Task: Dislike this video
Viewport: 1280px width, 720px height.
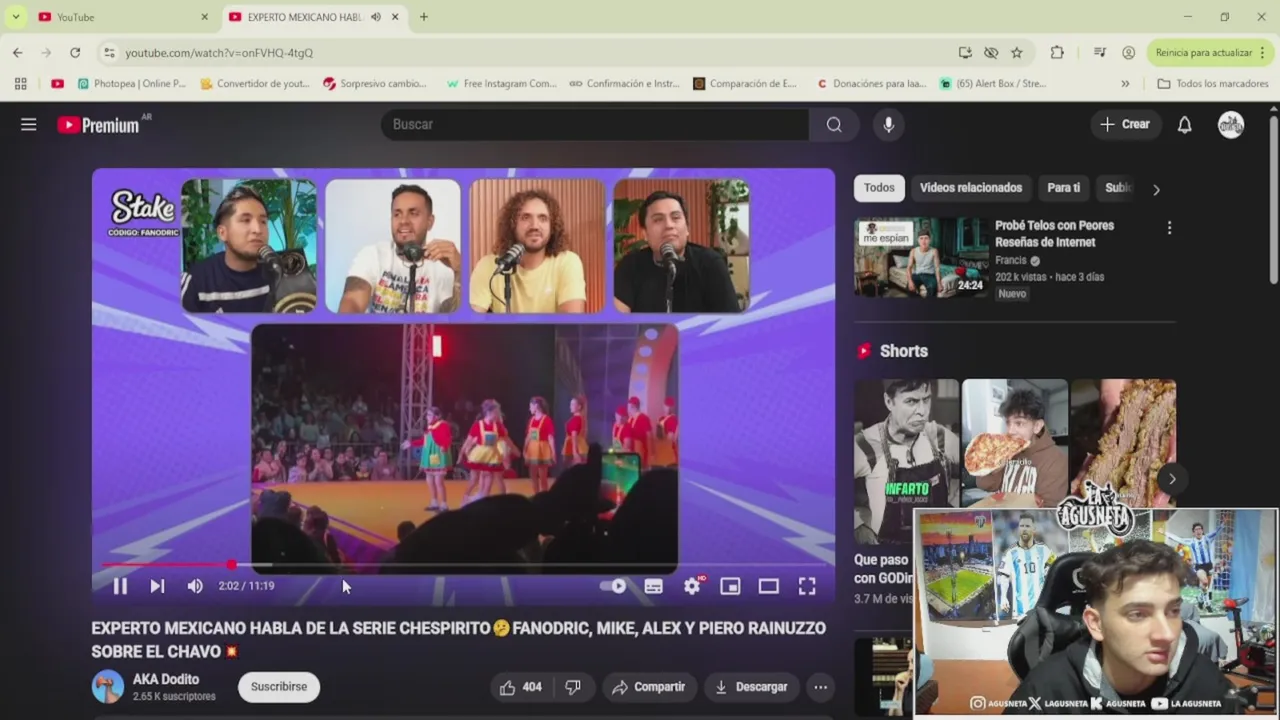Action: tap(573, 687)
